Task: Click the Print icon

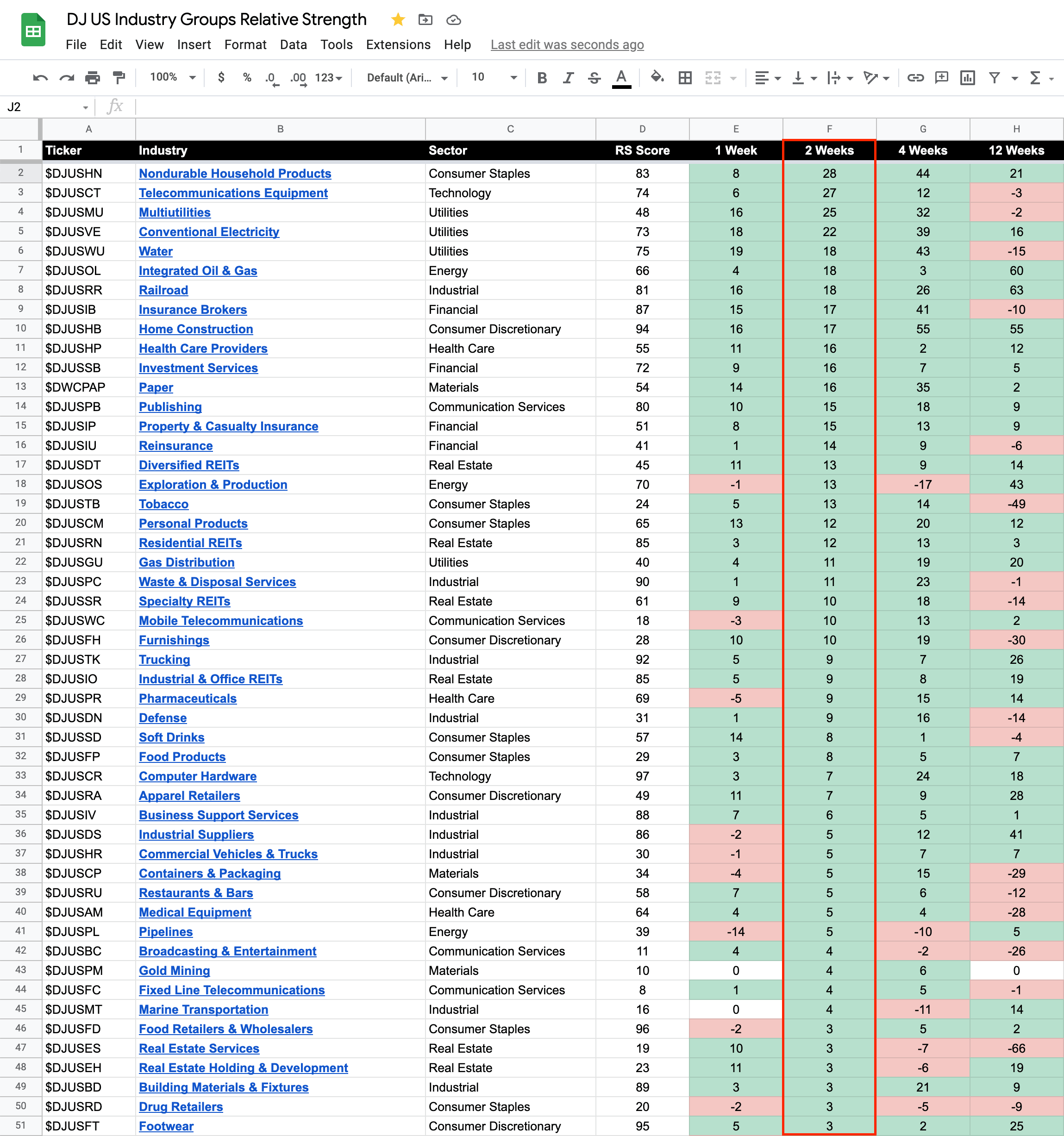Action: [x=93, y=78]
